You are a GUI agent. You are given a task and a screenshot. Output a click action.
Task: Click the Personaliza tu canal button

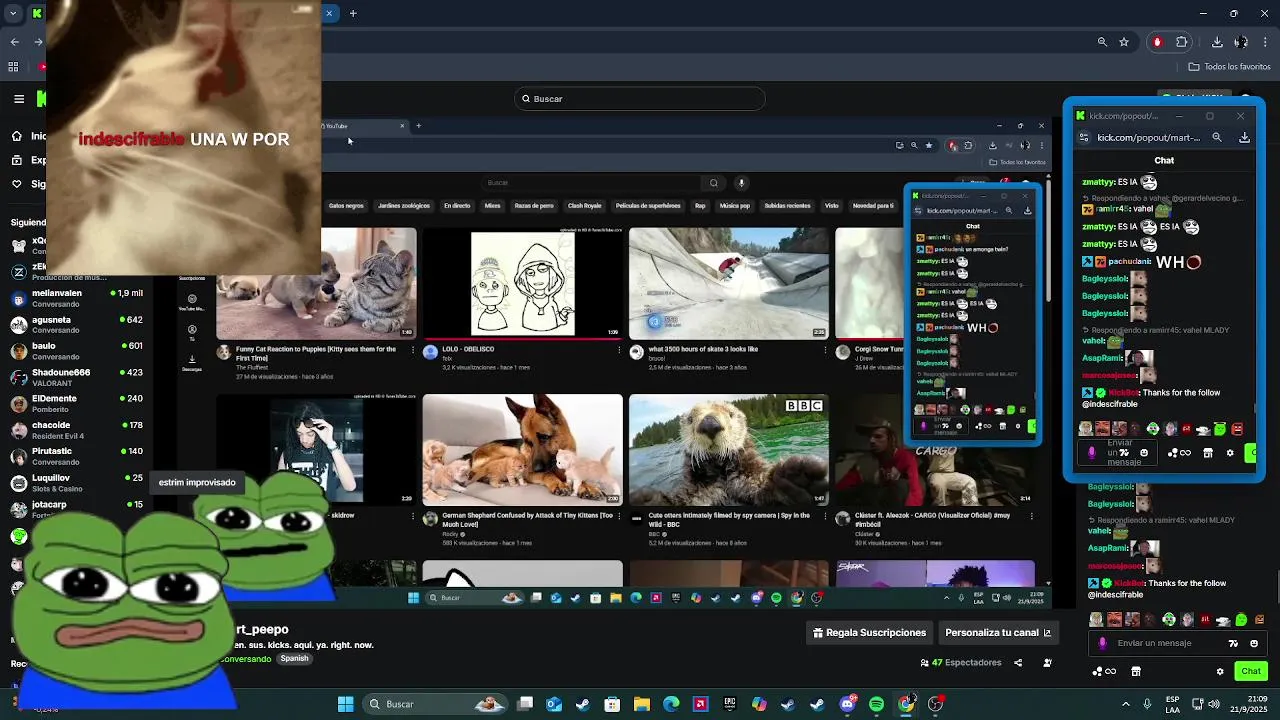click(x=998, y=633)
